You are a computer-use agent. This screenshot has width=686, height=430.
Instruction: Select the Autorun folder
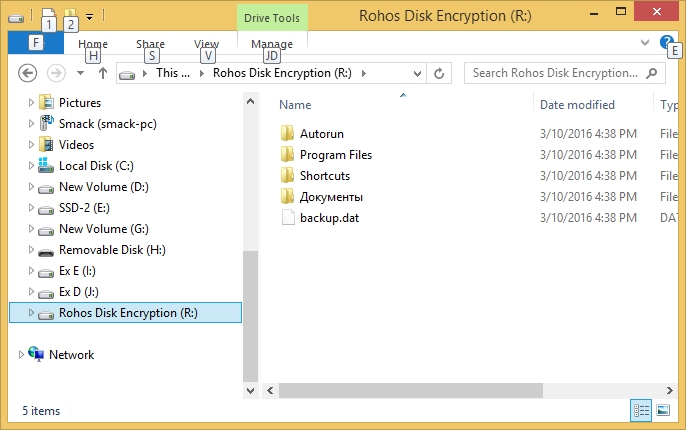point(322,134)
